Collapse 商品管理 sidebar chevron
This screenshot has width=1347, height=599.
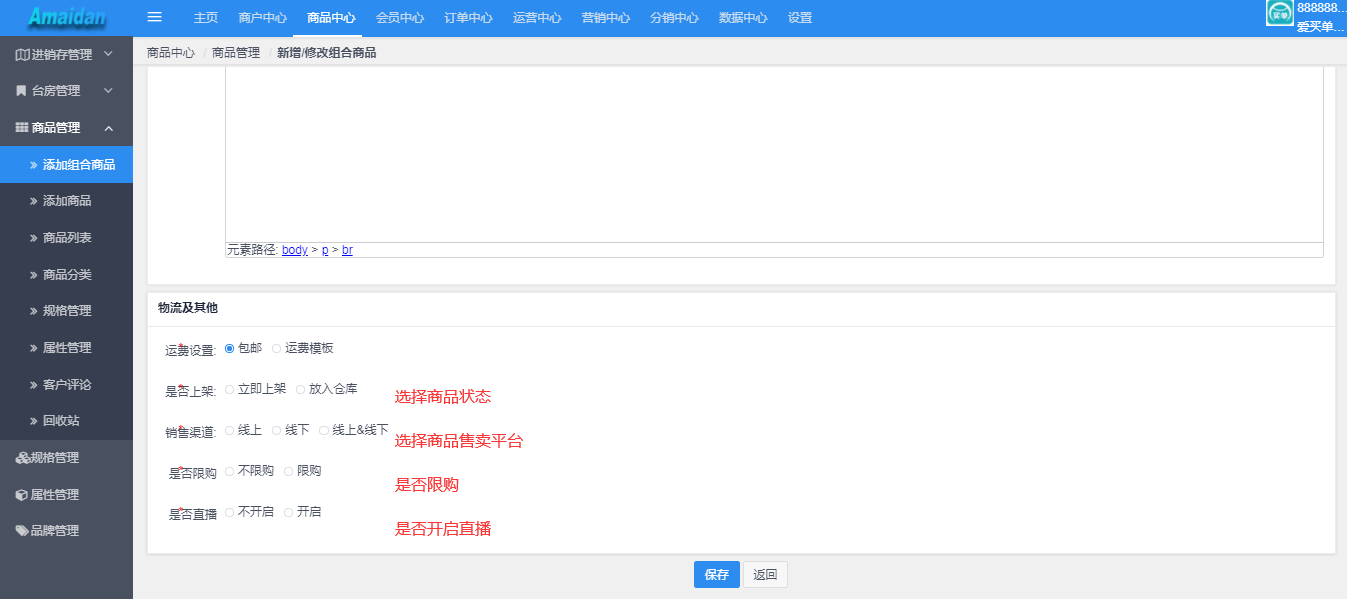[108, 128]
